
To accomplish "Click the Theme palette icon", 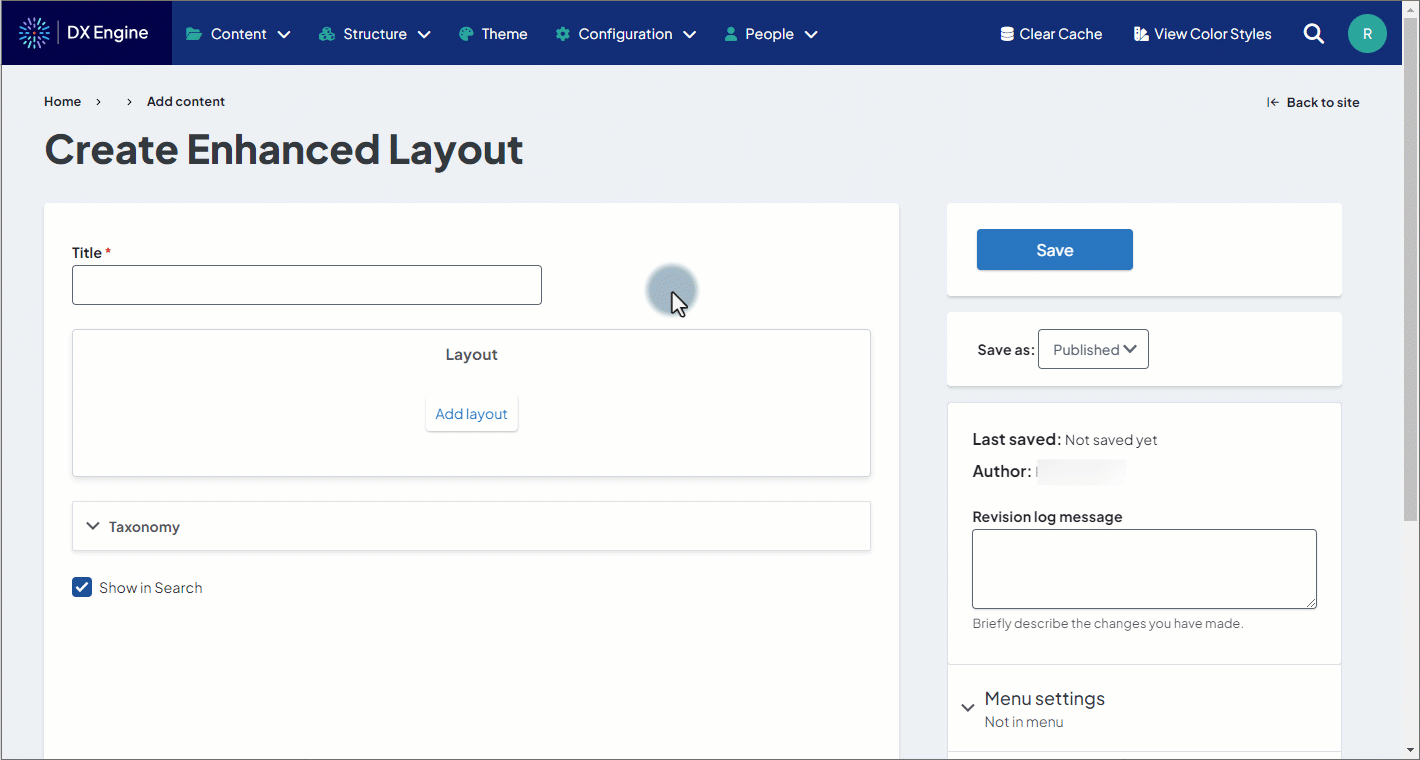I will click(466, 34).
